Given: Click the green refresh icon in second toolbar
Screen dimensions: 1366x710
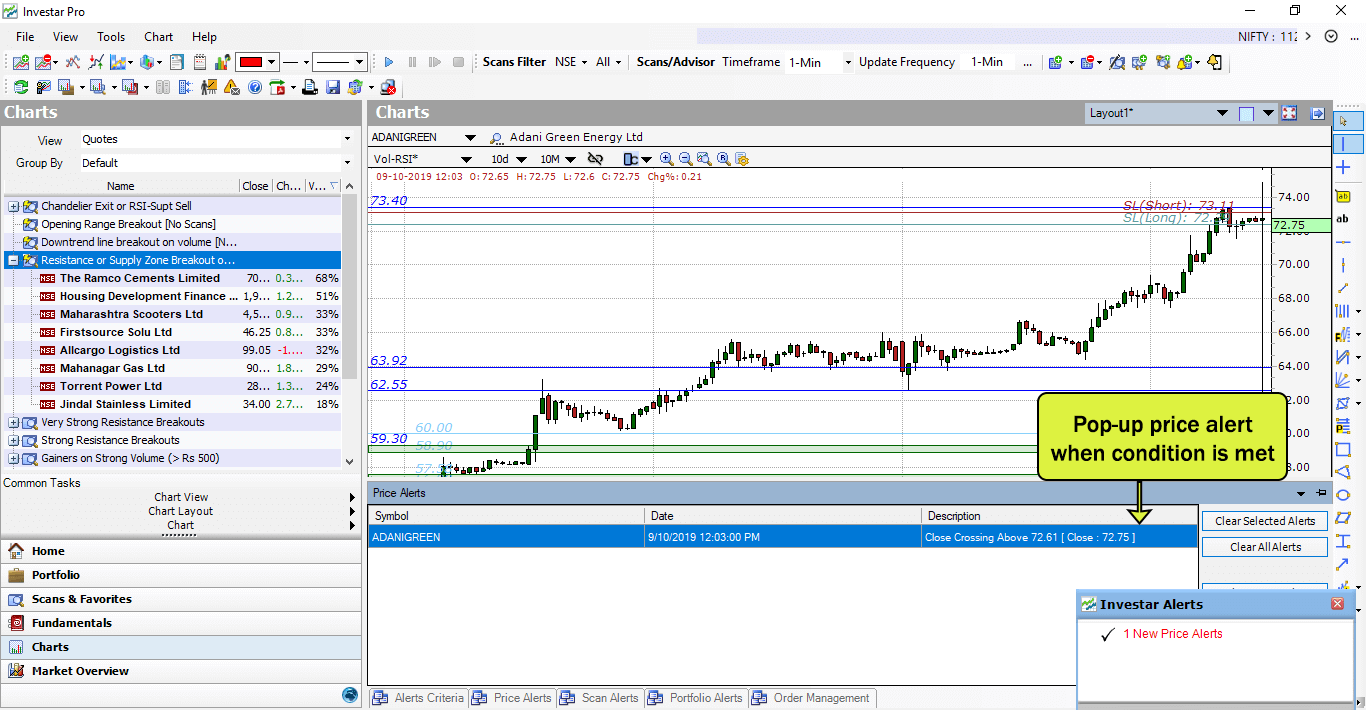Looking at the screenshot, I should pos(20,88).
